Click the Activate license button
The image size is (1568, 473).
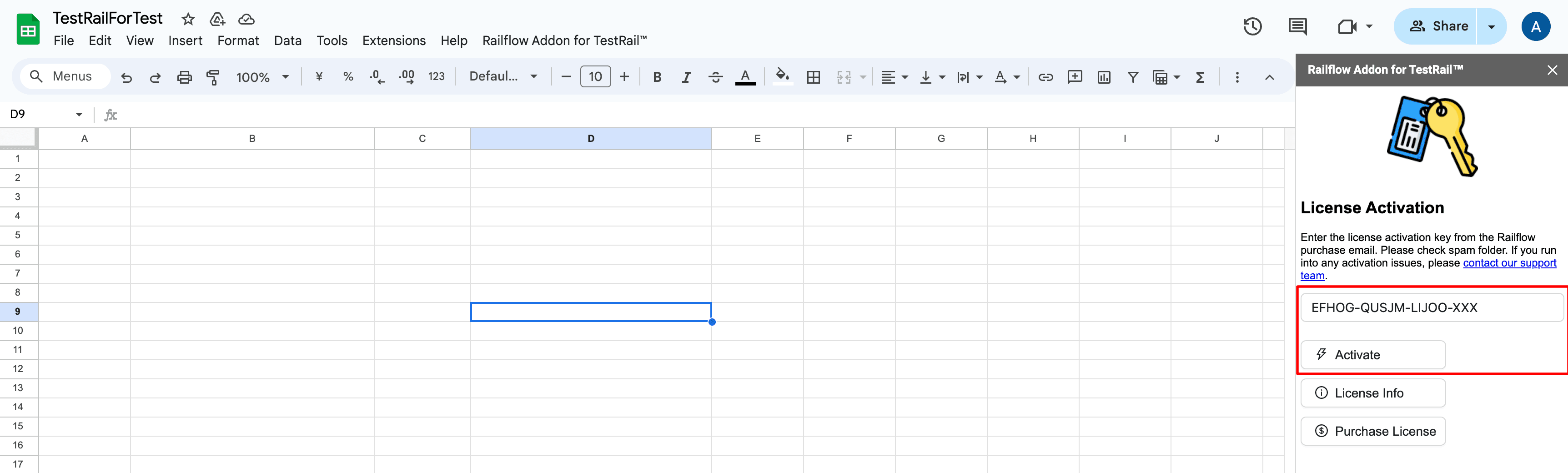[x=1372, y=355]
